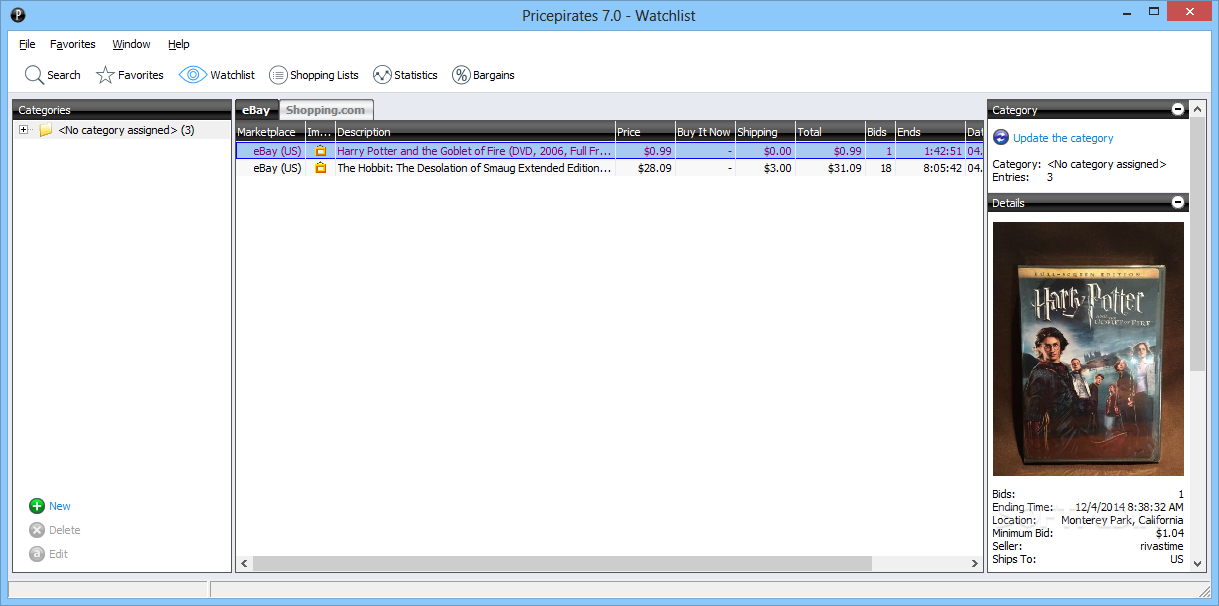The width and height of the screenshot is (1219, 606).
Task: Sort by Ends column header
Action: 930,132
